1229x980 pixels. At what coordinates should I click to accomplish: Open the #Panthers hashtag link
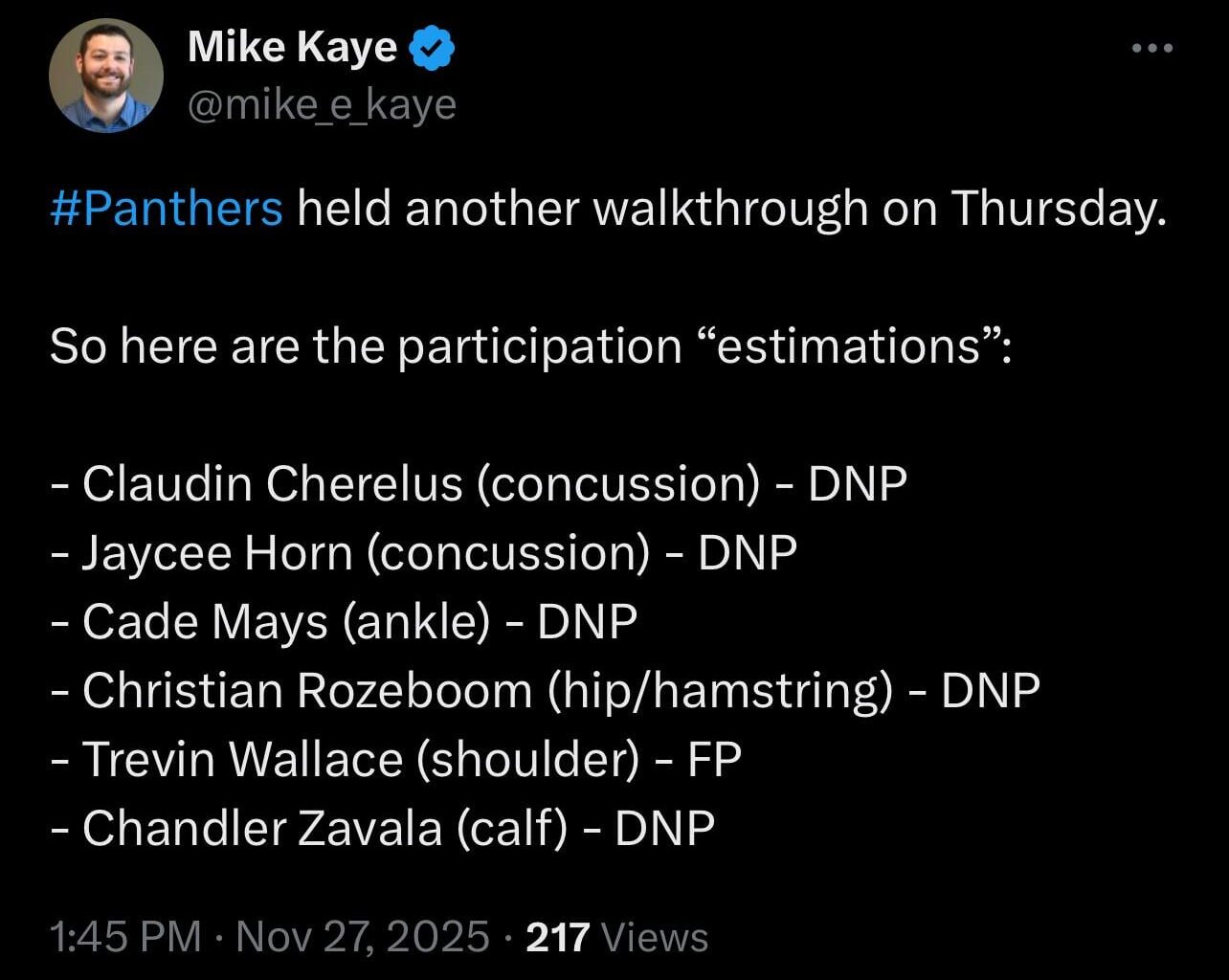165,207
